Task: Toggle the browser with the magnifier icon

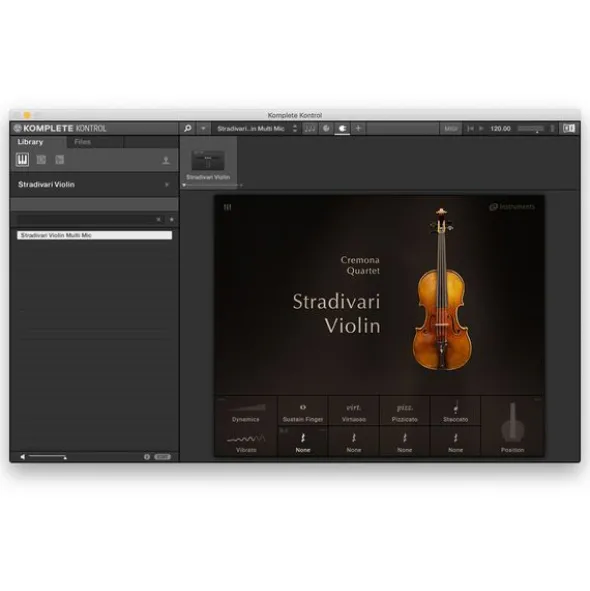Action: coord(187,129)
